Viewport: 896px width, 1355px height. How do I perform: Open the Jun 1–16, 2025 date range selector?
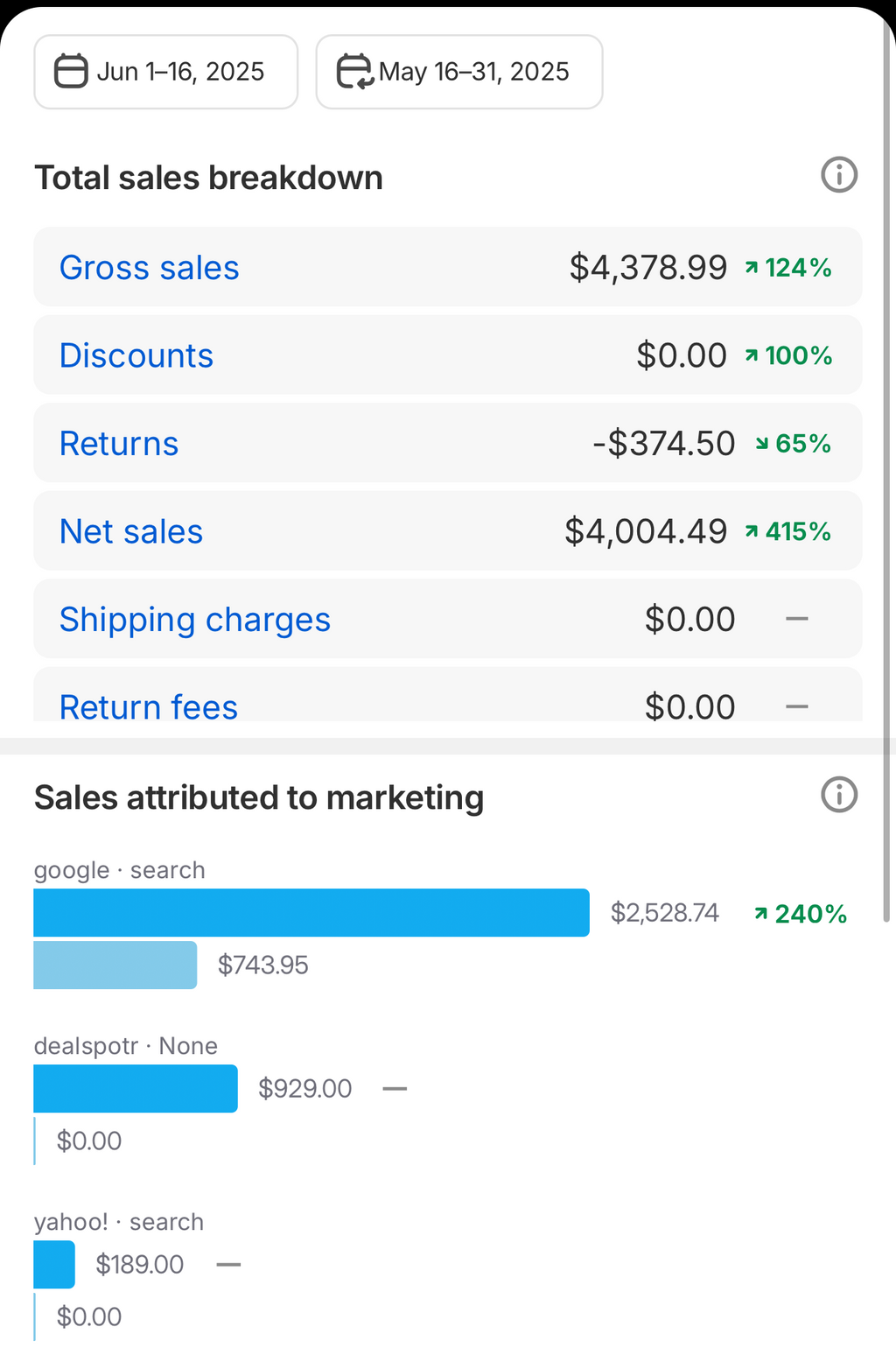click(166, 71)
